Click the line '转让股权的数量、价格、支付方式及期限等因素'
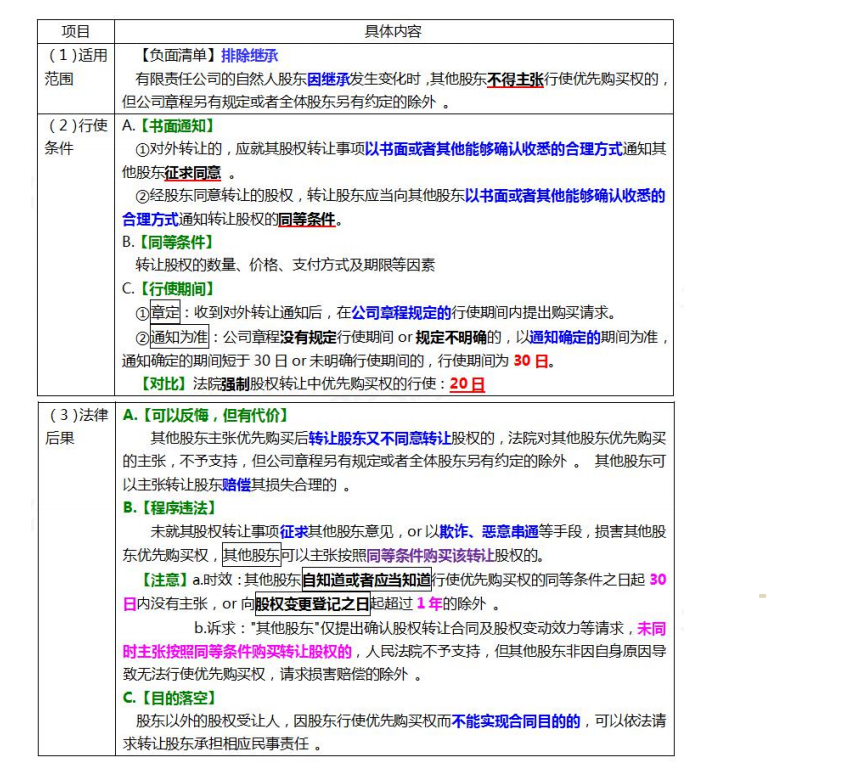The height and width of the screenshot is (778, 856). click(285, 265)
